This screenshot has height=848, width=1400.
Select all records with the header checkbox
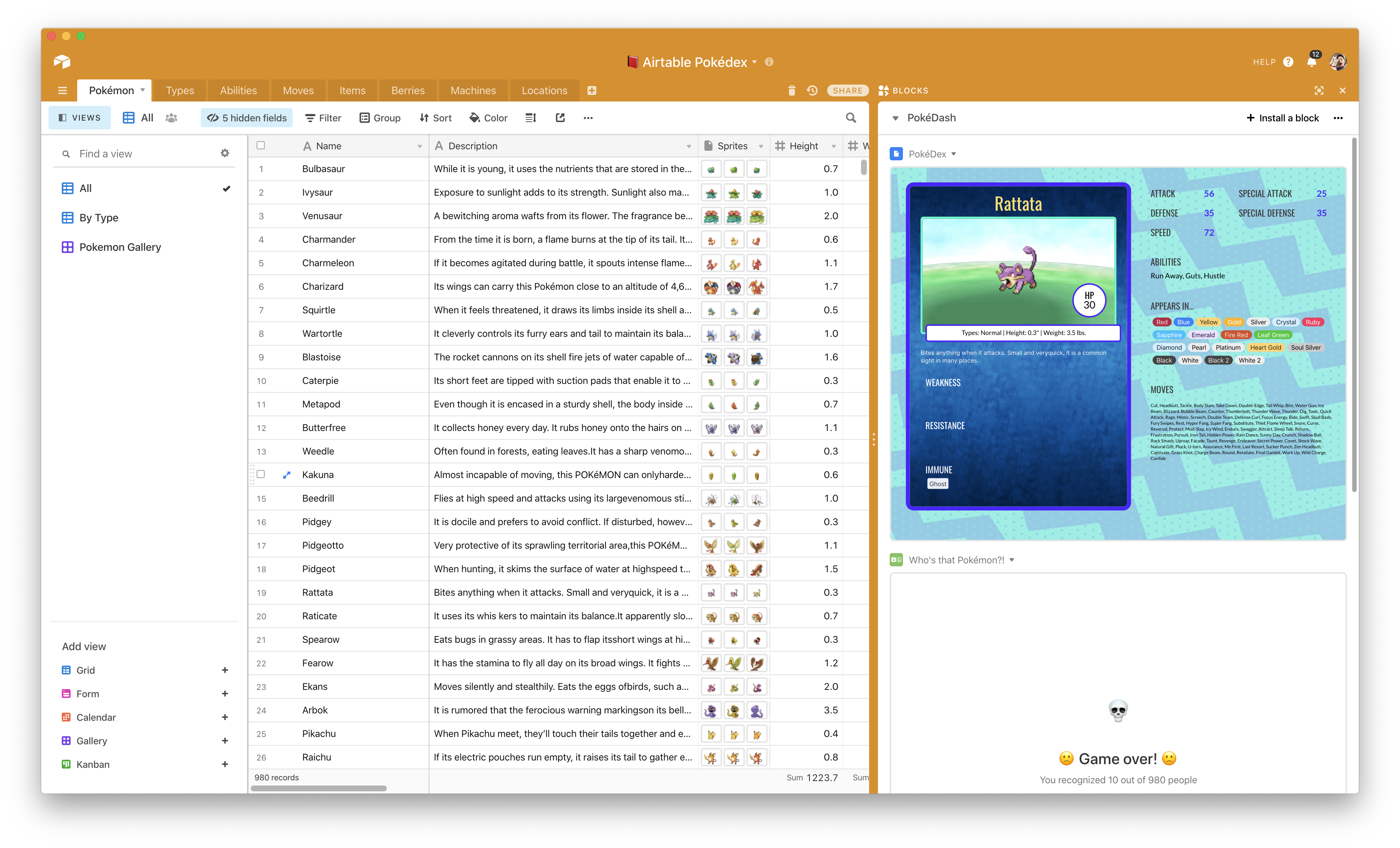coord(260,146)
